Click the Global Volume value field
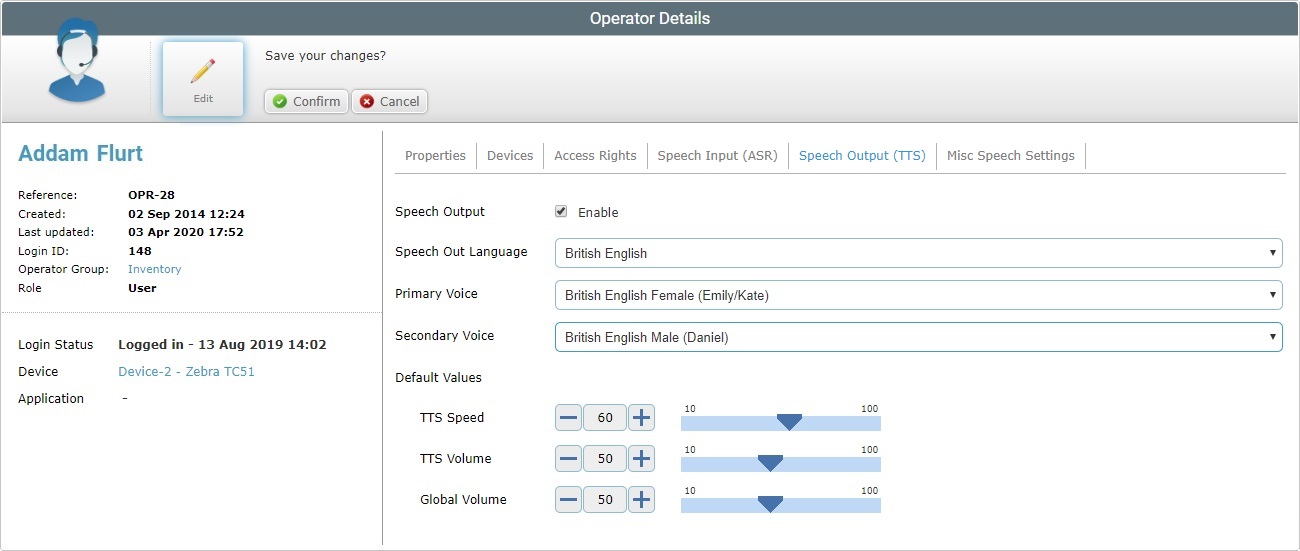The image size is (1300, 551). click(605, 499)
